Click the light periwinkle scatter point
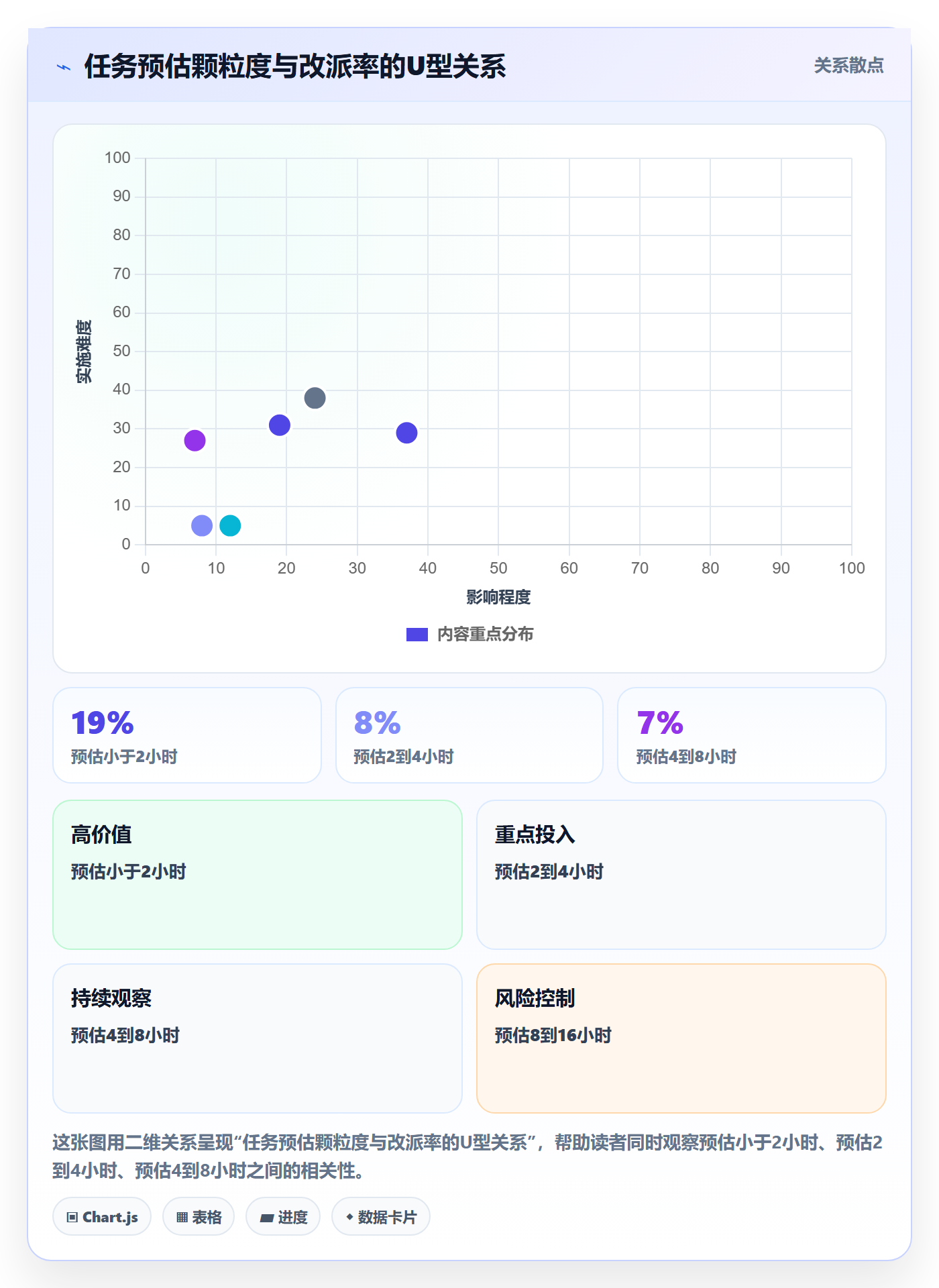 (x=202, y=525)
